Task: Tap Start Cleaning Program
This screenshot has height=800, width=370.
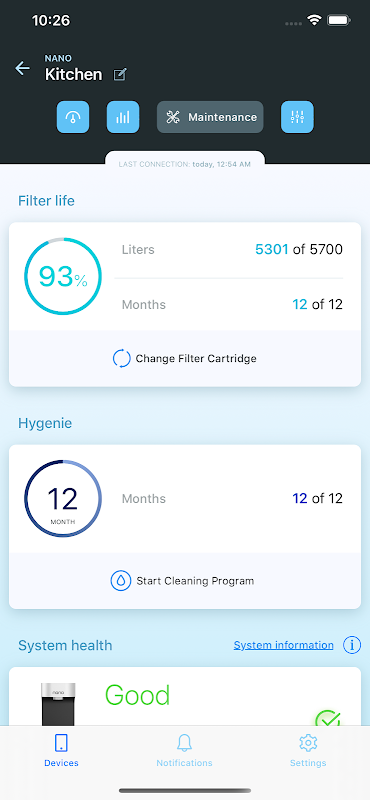Action: click(x=185, y=581)
